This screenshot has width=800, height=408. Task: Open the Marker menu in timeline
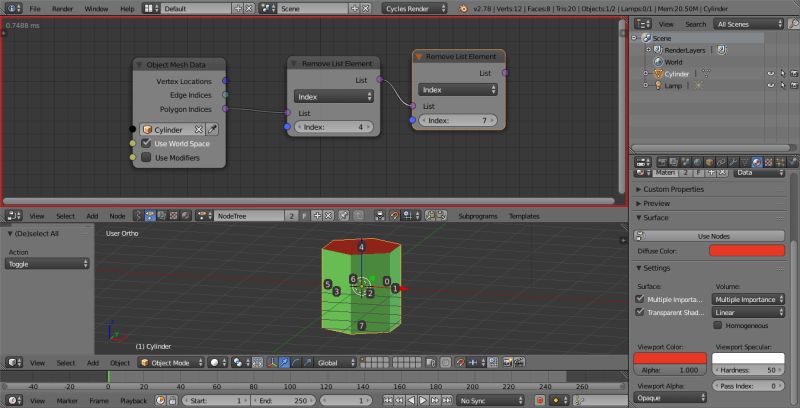(x=67, y=401)
